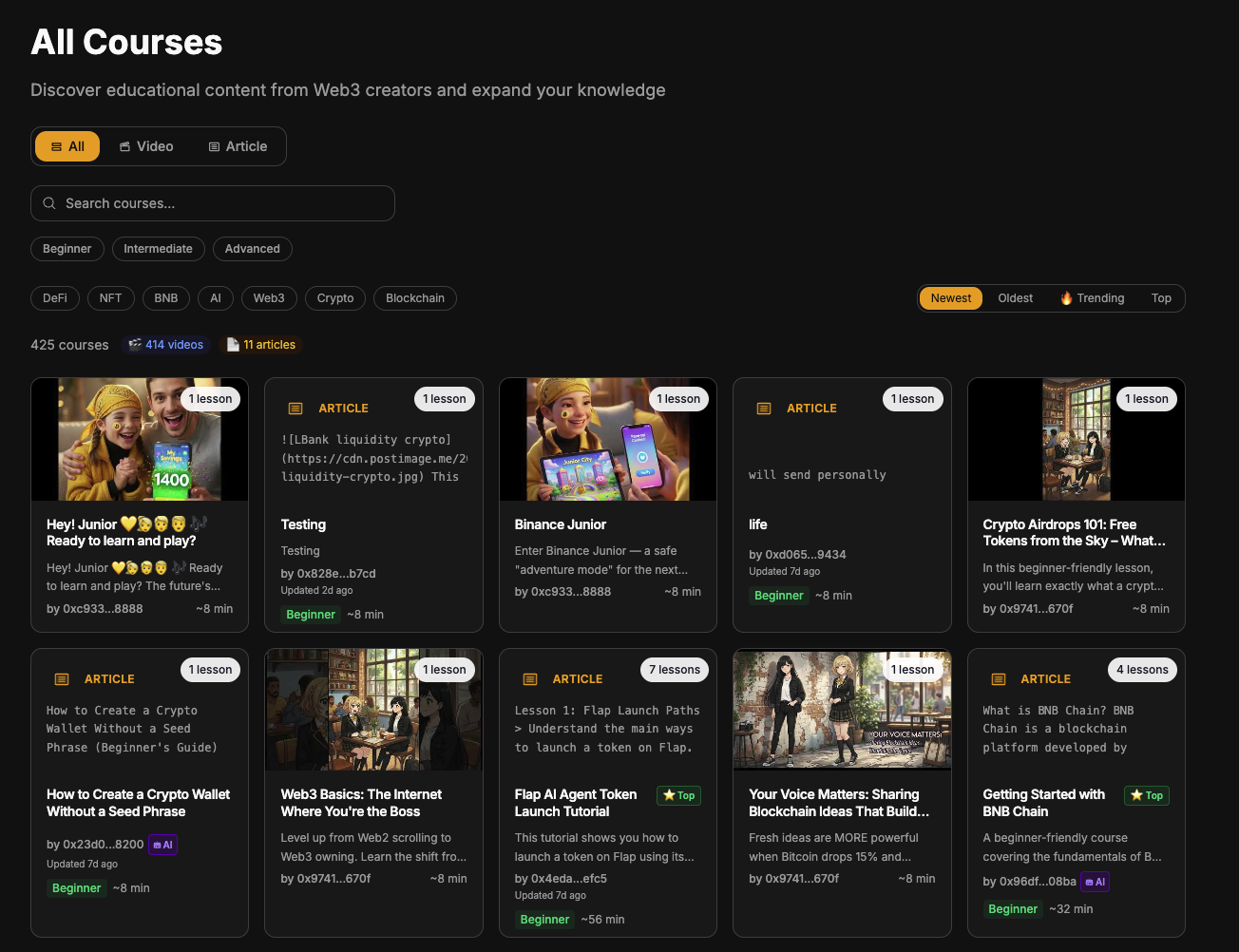
Task: Open Getting Started with BNB Chain
Action: (x=1044, y=803)
